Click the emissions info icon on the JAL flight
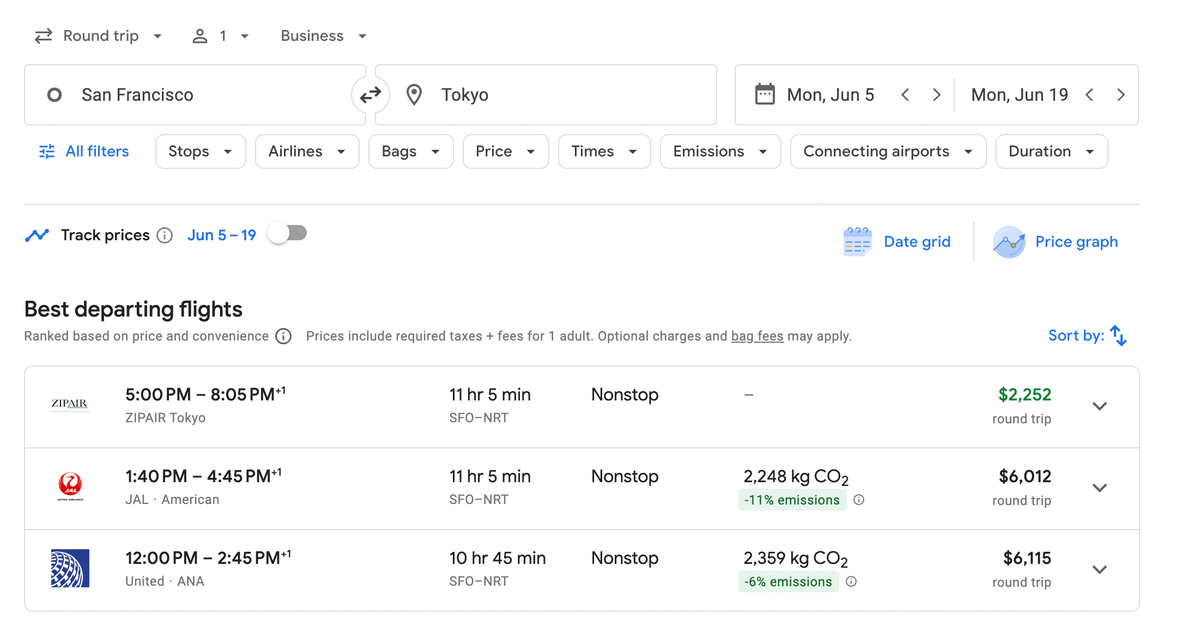This screenshot has height=644, width=1200. (858, 499)
